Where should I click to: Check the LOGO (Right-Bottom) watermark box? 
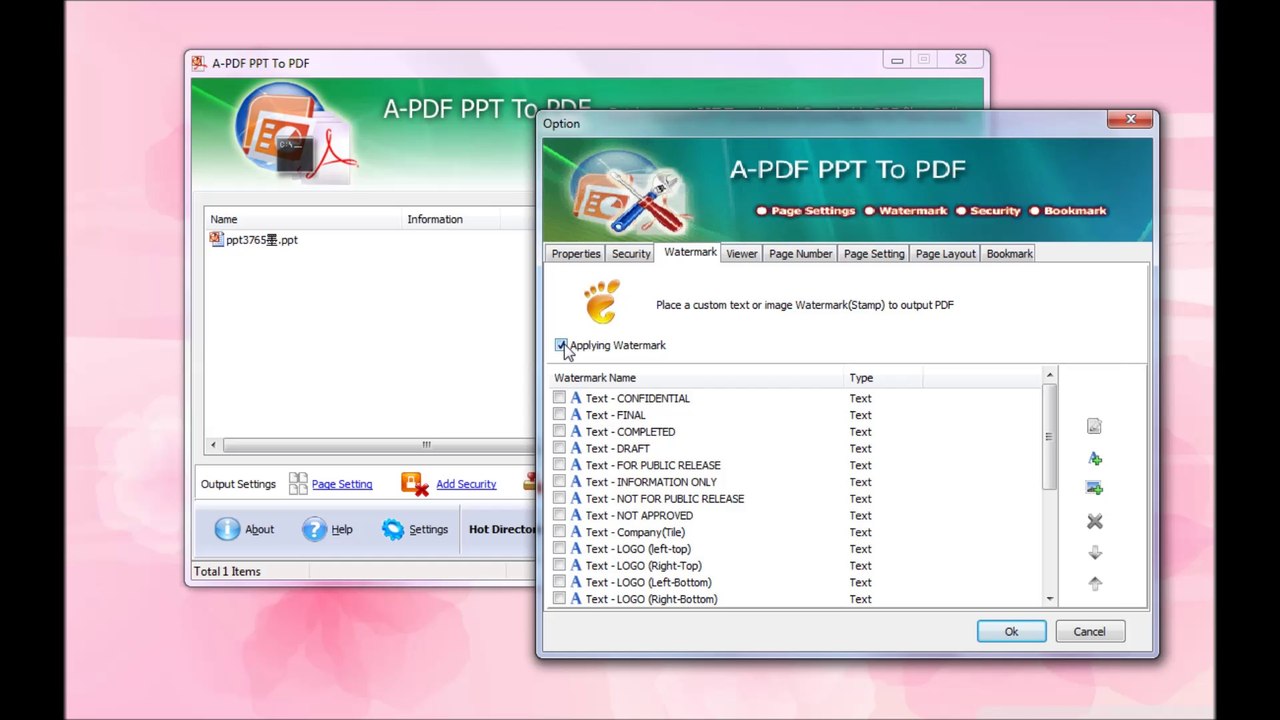point(559,598)
